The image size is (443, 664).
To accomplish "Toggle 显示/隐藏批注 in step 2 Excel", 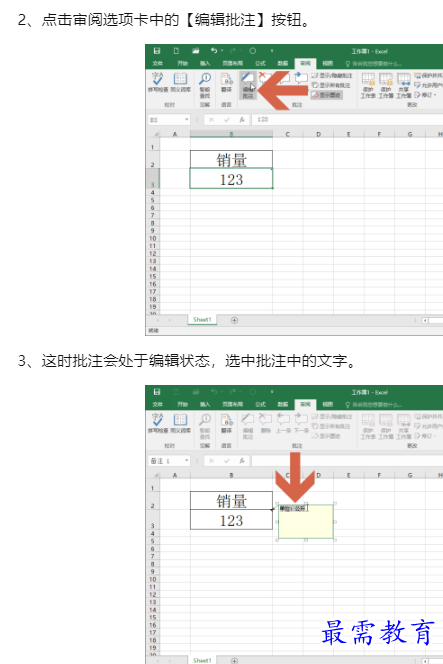I will tap(332, 75).
